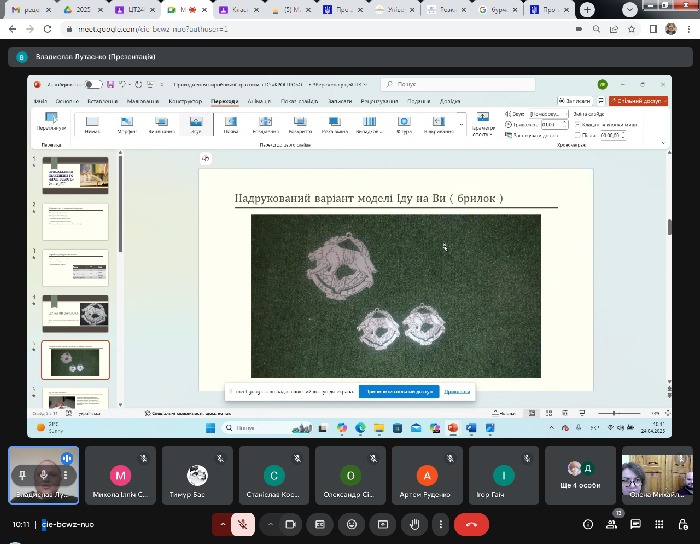The width and height of the screenshot is (700, 544).
Task: Unmute the microphone in the call bar
Action: 242,524
